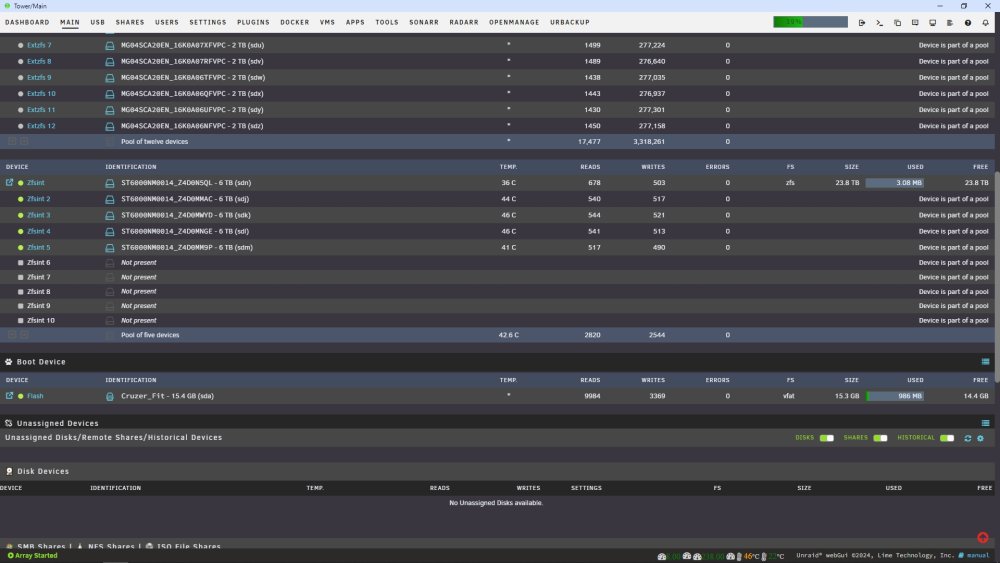Open the Zfsint device link
Image resolution: width=1000 pixels, height=563 pixels.
pos(36,183)
